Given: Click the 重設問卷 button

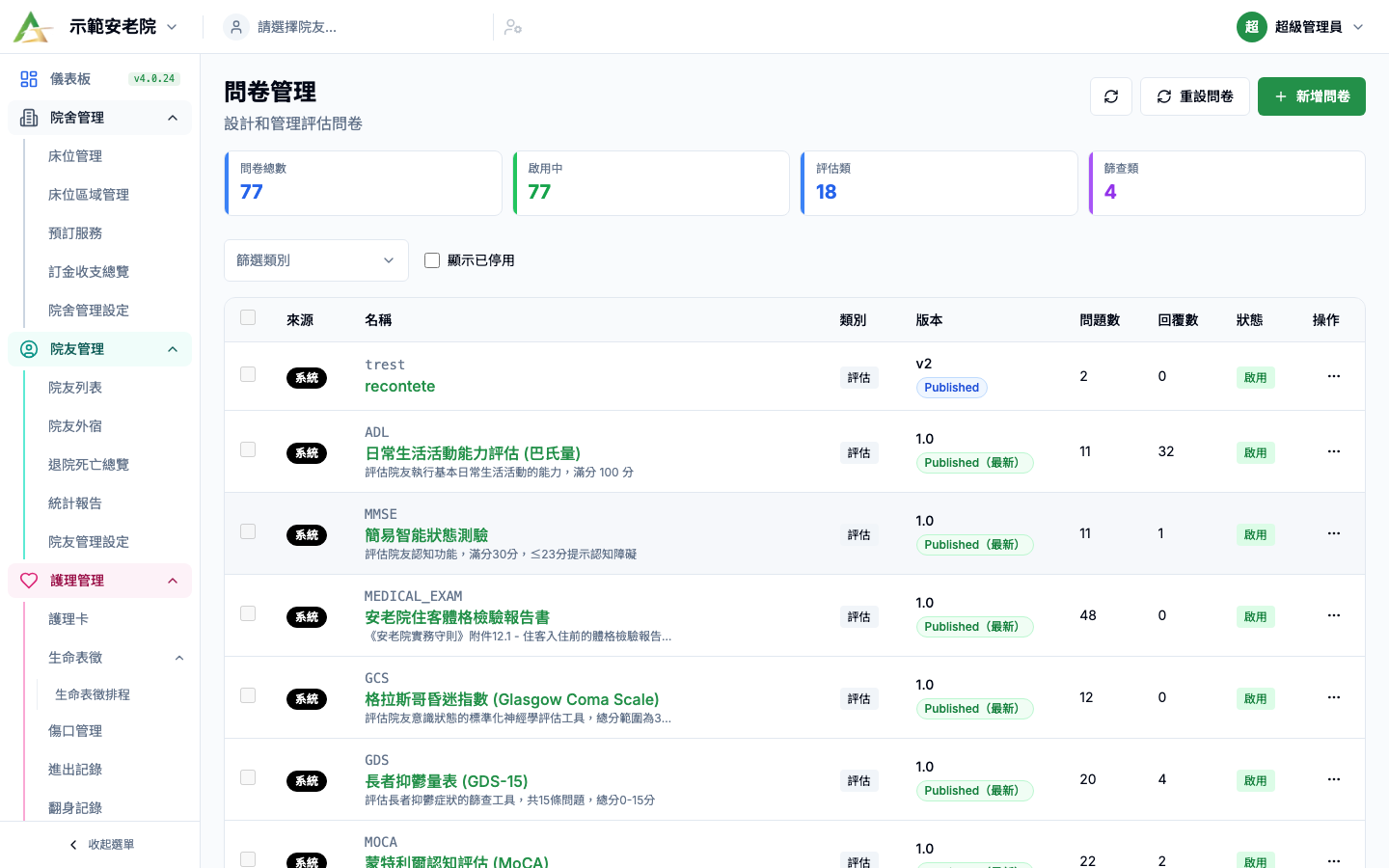Looking at the screenshot, I should (x=1194, y=96).
